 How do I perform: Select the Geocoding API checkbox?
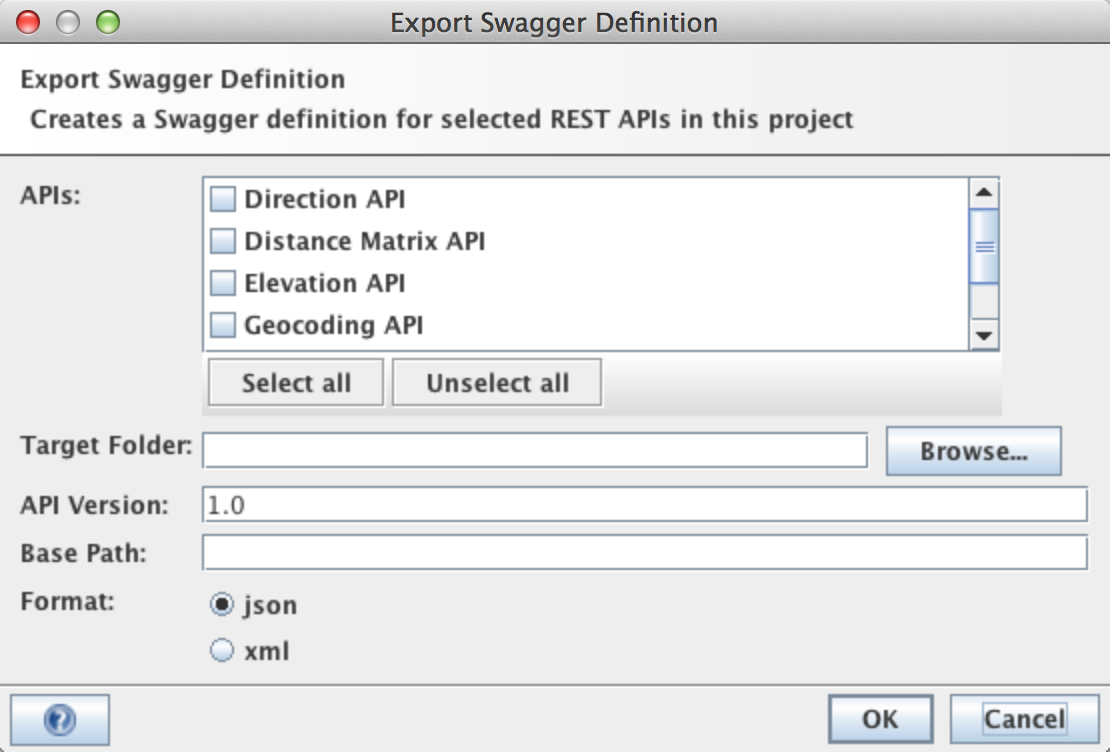tap(223, 325)
